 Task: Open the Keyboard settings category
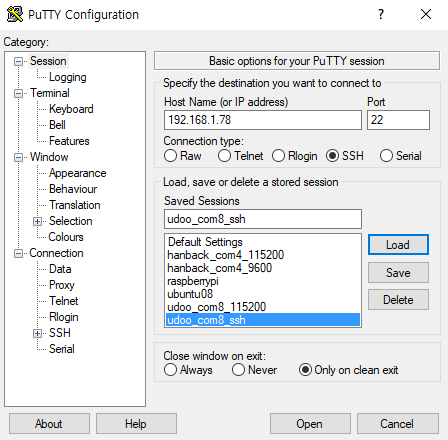(x=71, y=109)
